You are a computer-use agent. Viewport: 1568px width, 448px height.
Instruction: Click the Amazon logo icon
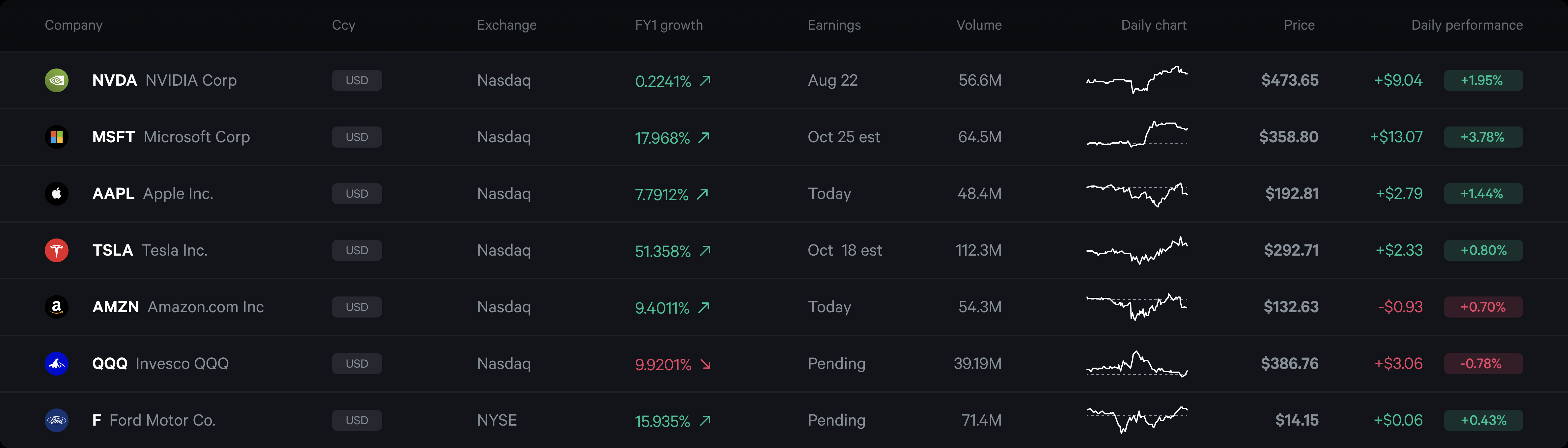(x=57, y=307)
